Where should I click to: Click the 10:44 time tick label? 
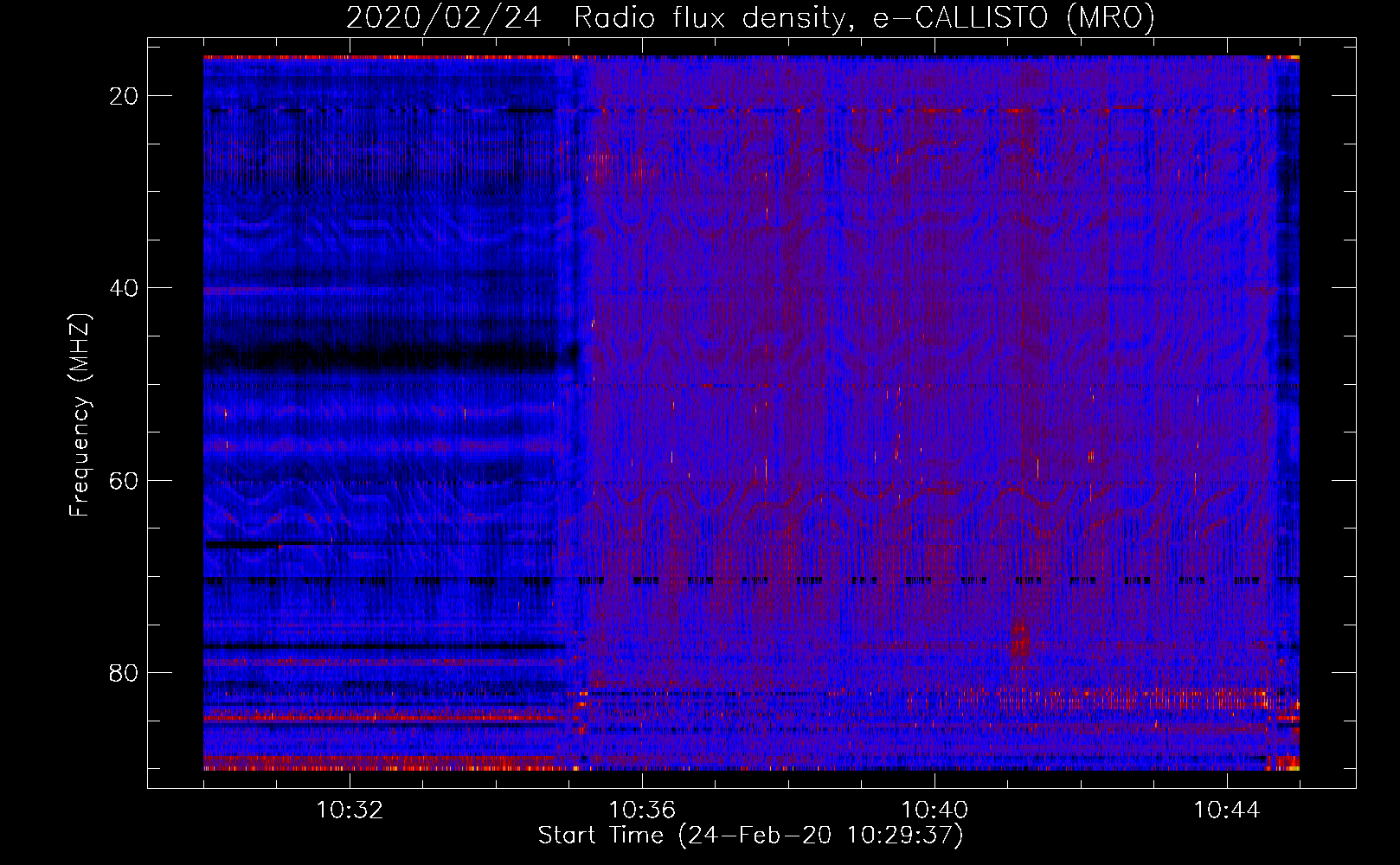[x=1227, y=811]
